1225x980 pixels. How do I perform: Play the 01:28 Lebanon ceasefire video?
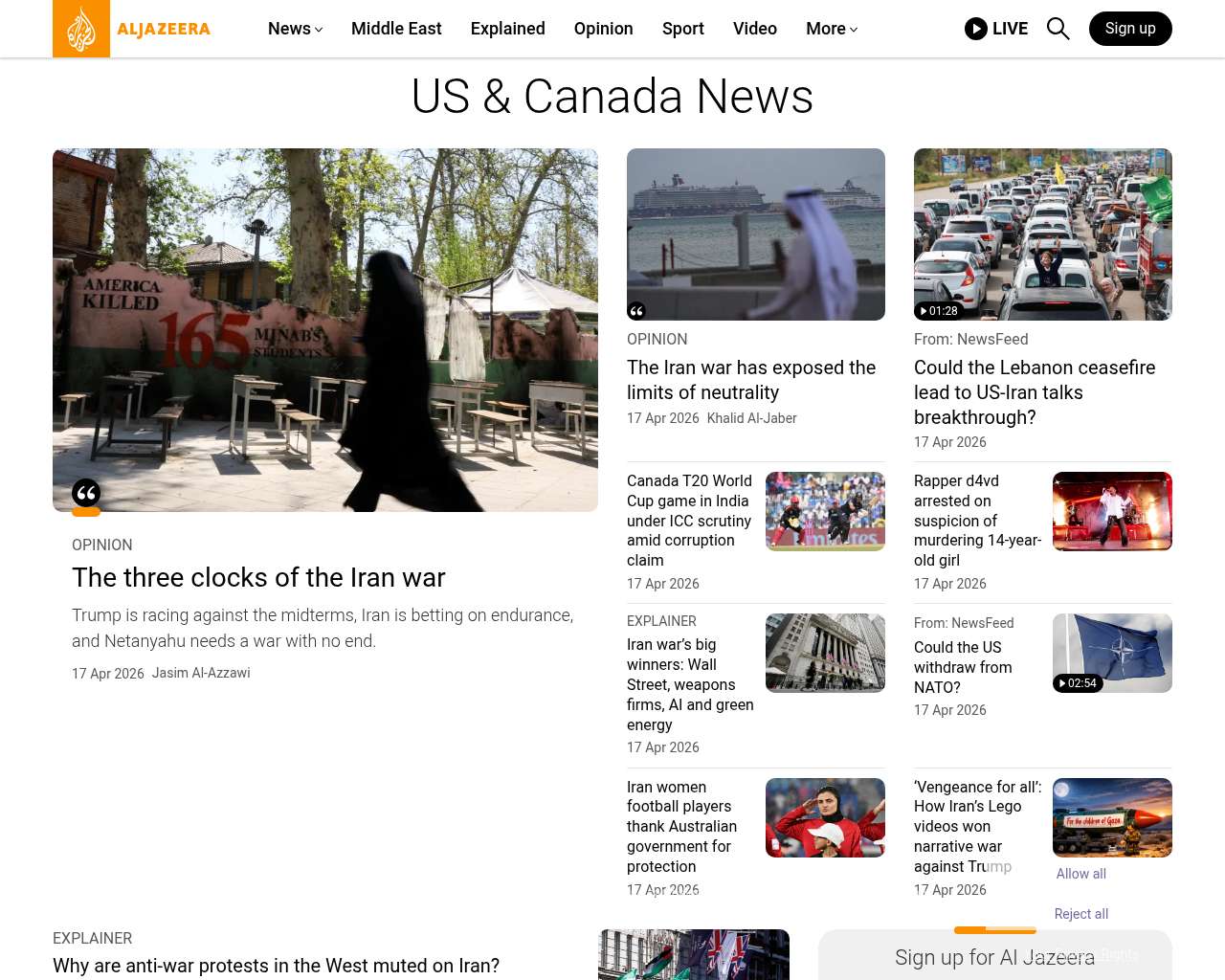(x=938, y=311)
